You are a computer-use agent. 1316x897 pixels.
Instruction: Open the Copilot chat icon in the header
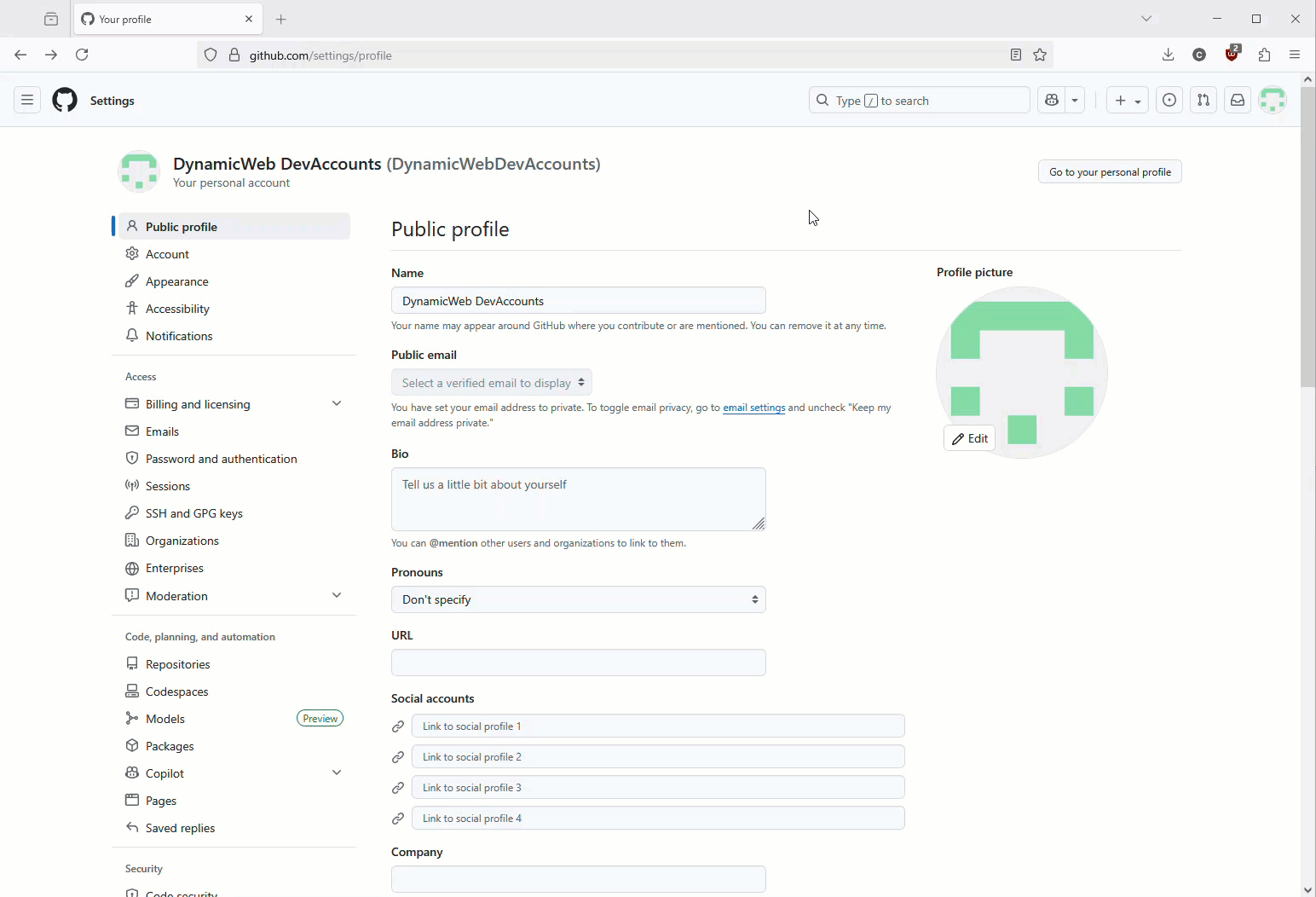tap(1051, 100)
